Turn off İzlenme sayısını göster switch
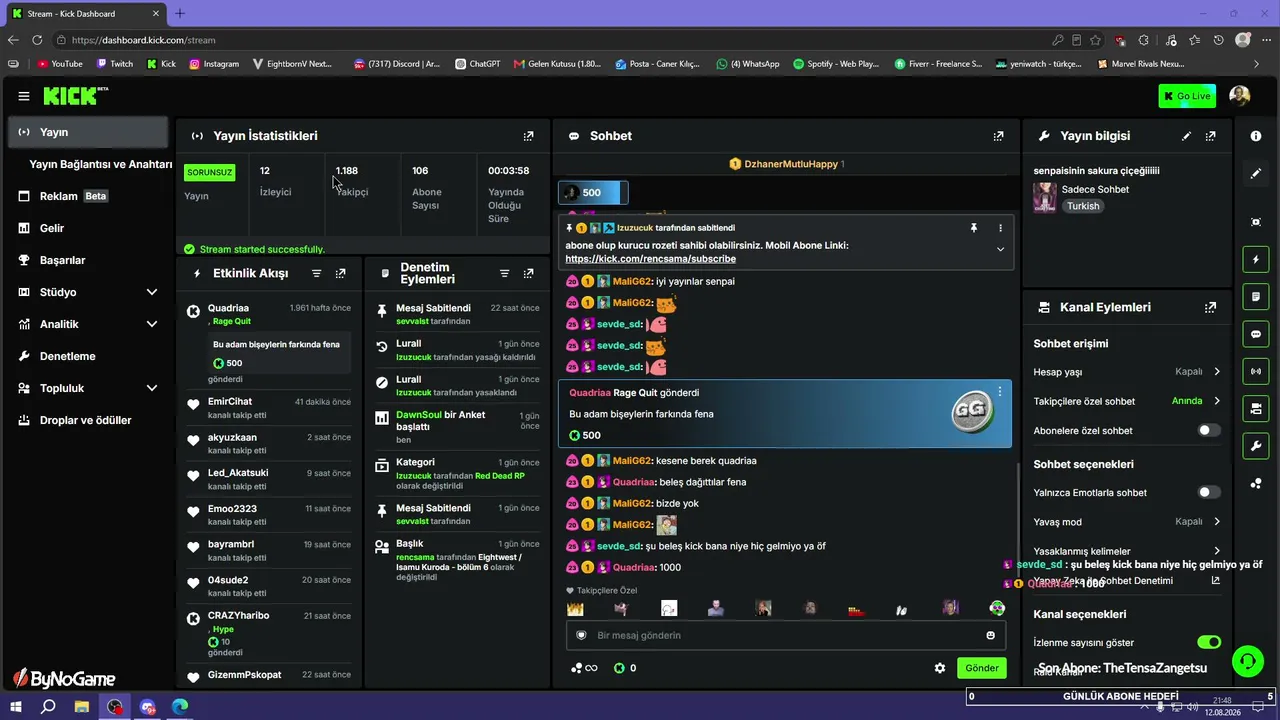This screenshot has width=1280, height=720. [x=1209, y=642]
